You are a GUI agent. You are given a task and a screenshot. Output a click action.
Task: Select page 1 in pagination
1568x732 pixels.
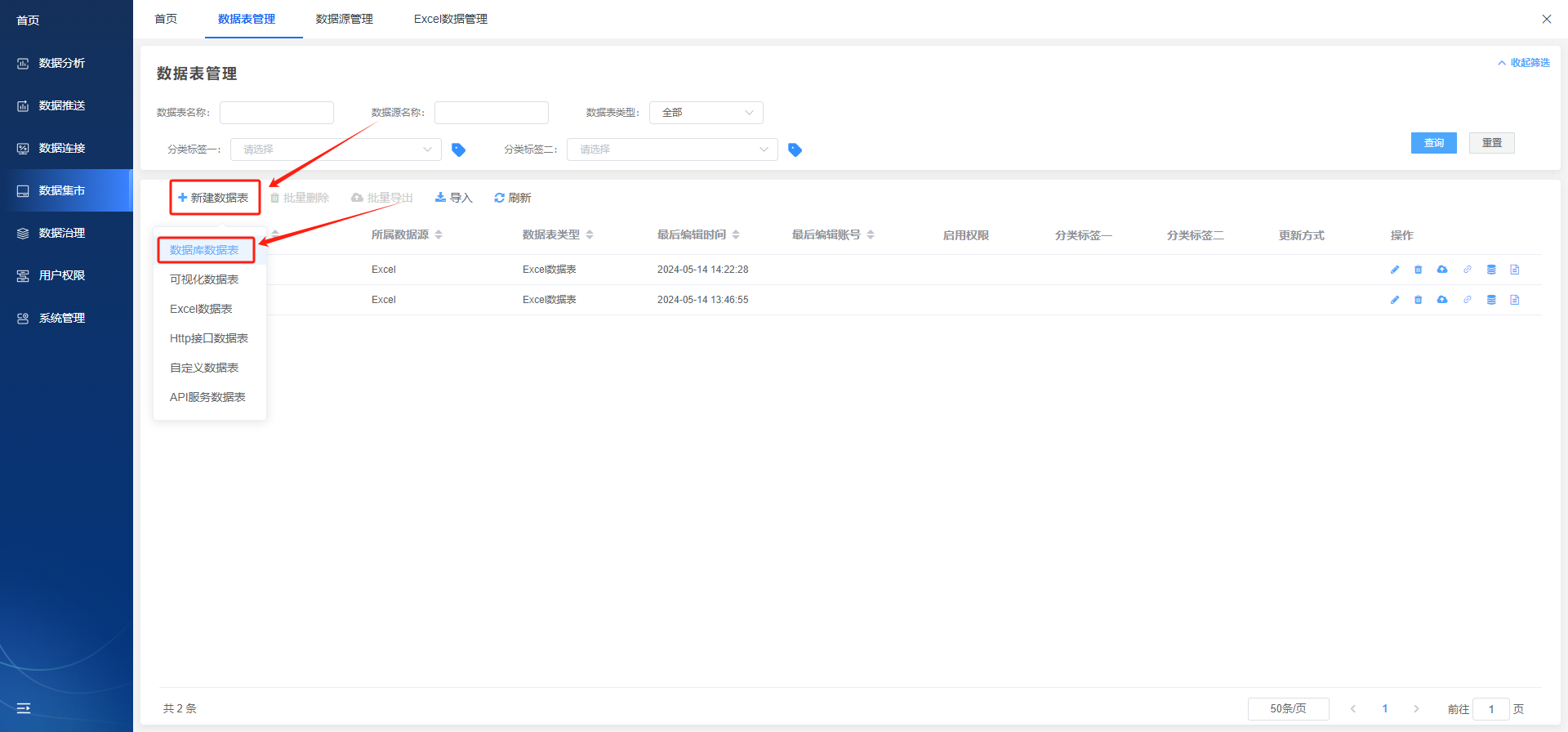tap(1385, 709)
